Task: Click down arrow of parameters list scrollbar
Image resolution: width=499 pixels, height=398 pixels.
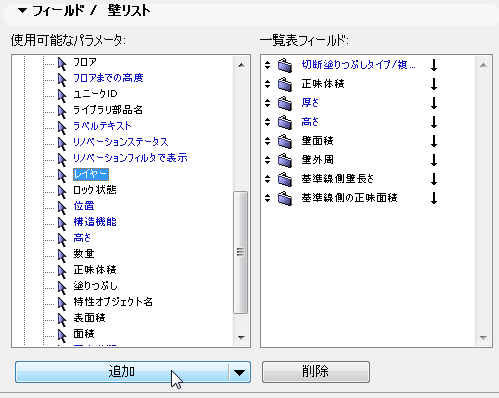Action: click(x=241, y=337)
